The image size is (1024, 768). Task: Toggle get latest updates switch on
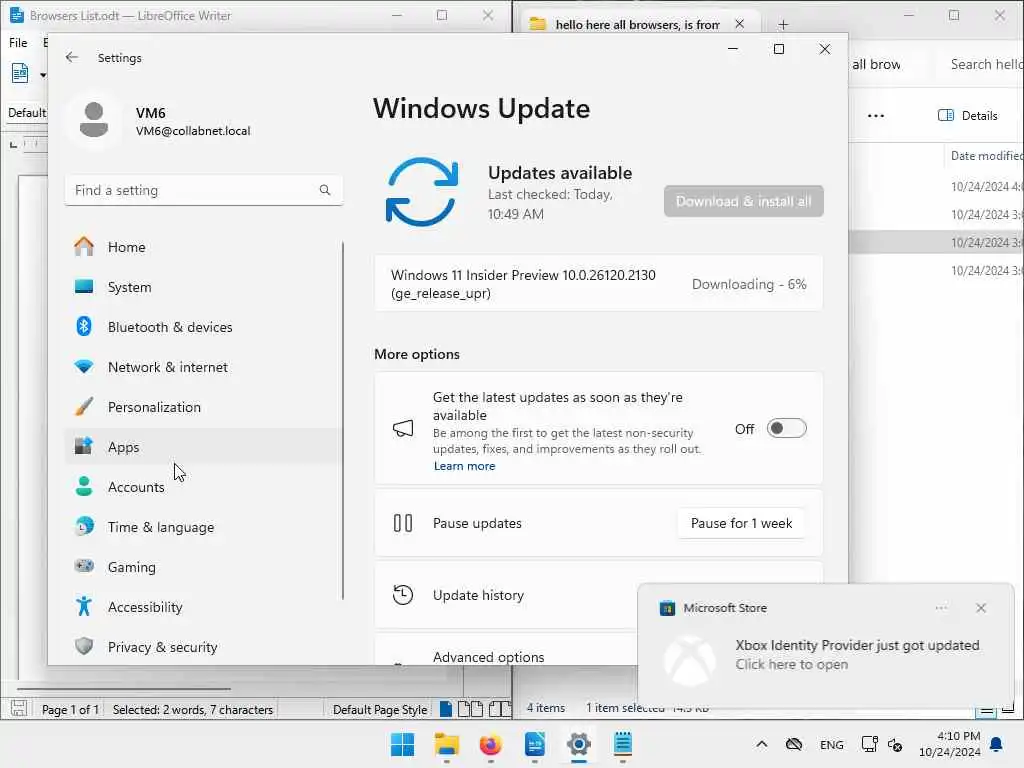(786, 428)
